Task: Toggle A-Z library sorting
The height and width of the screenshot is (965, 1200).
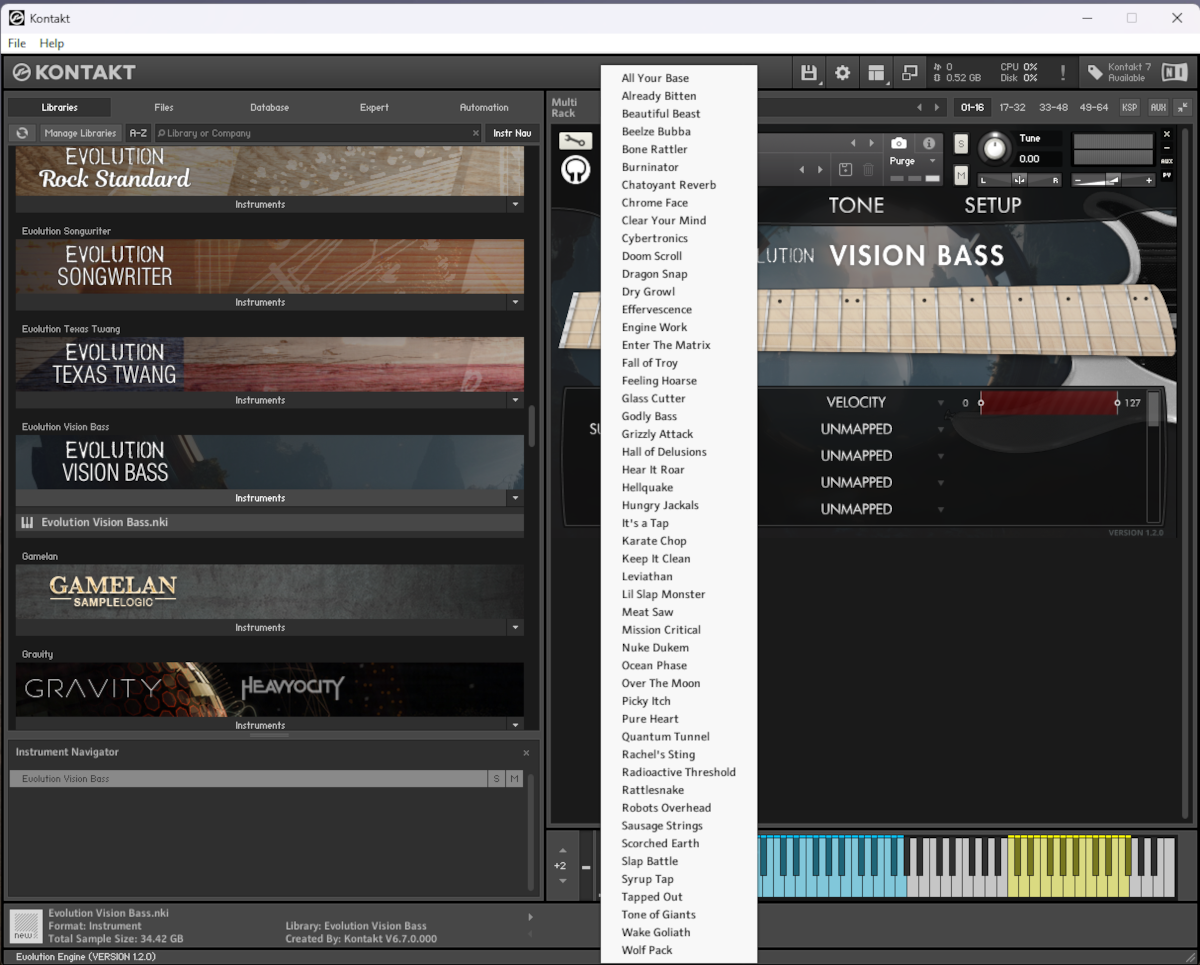Action: [138, 133]
